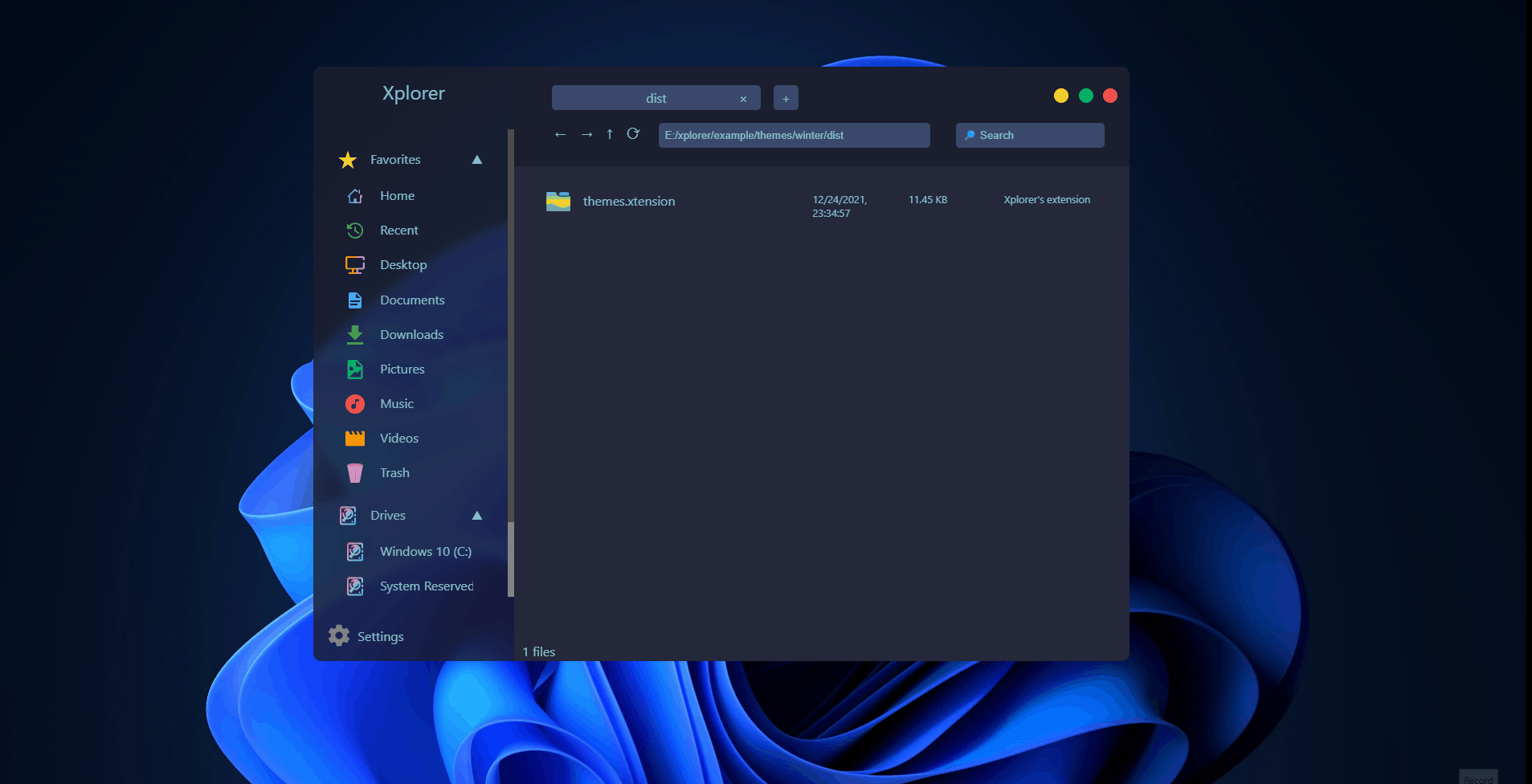Maximize window with green button

(x=1086, y=96)
